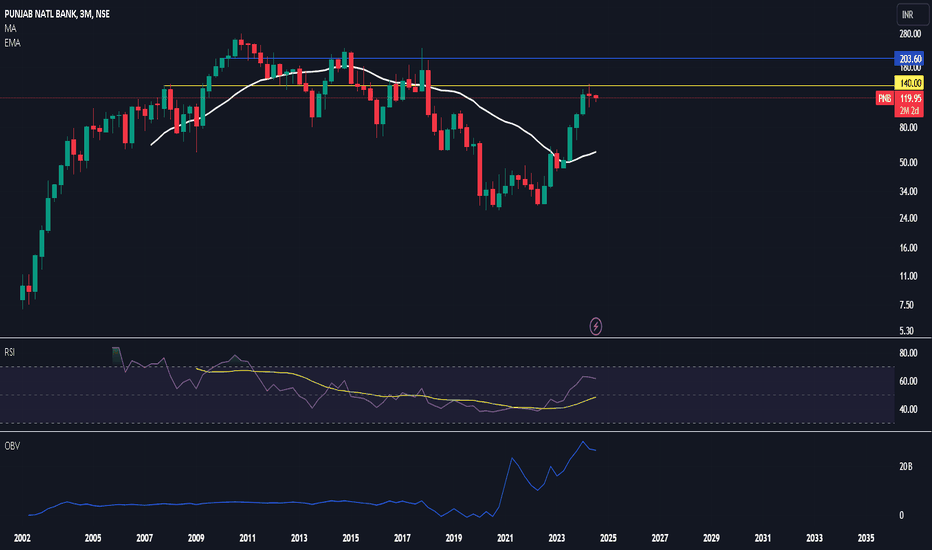
Task: Click the 2M 2d countdown label
Action: pos(909,111)
